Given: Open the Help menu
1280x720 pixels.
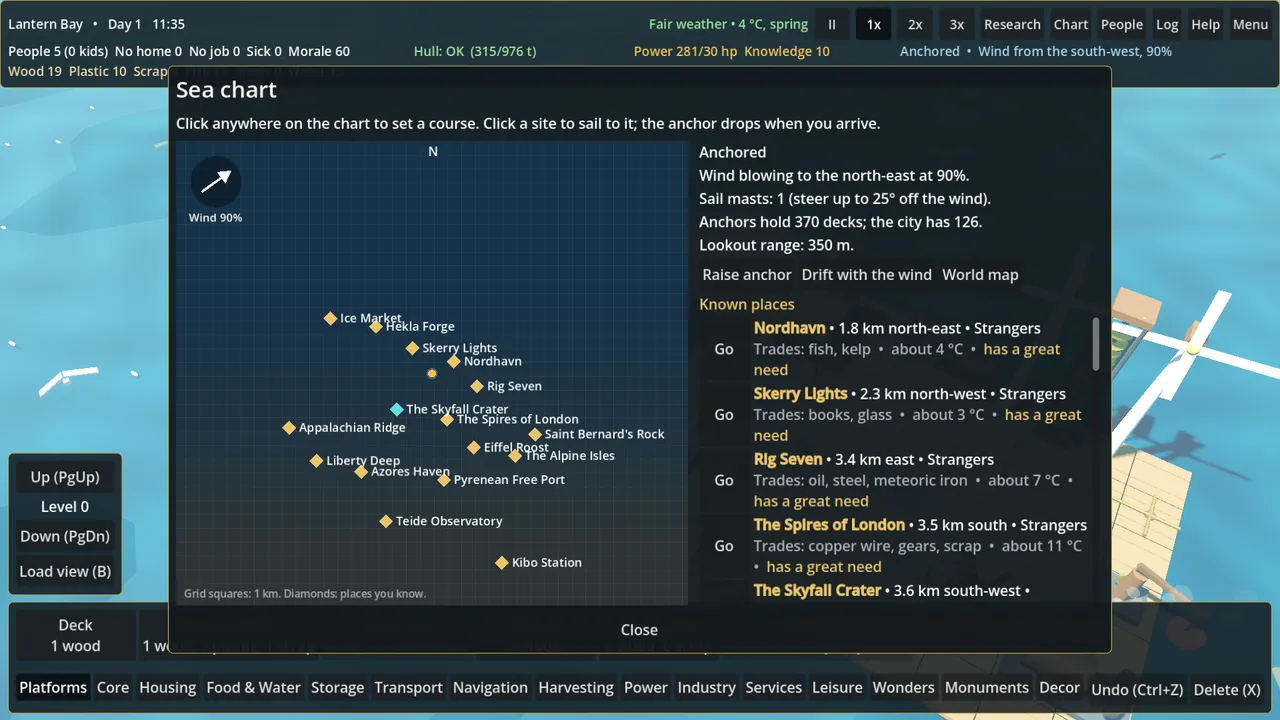Looking at the screenshot, I should (x=1205, y=24).
